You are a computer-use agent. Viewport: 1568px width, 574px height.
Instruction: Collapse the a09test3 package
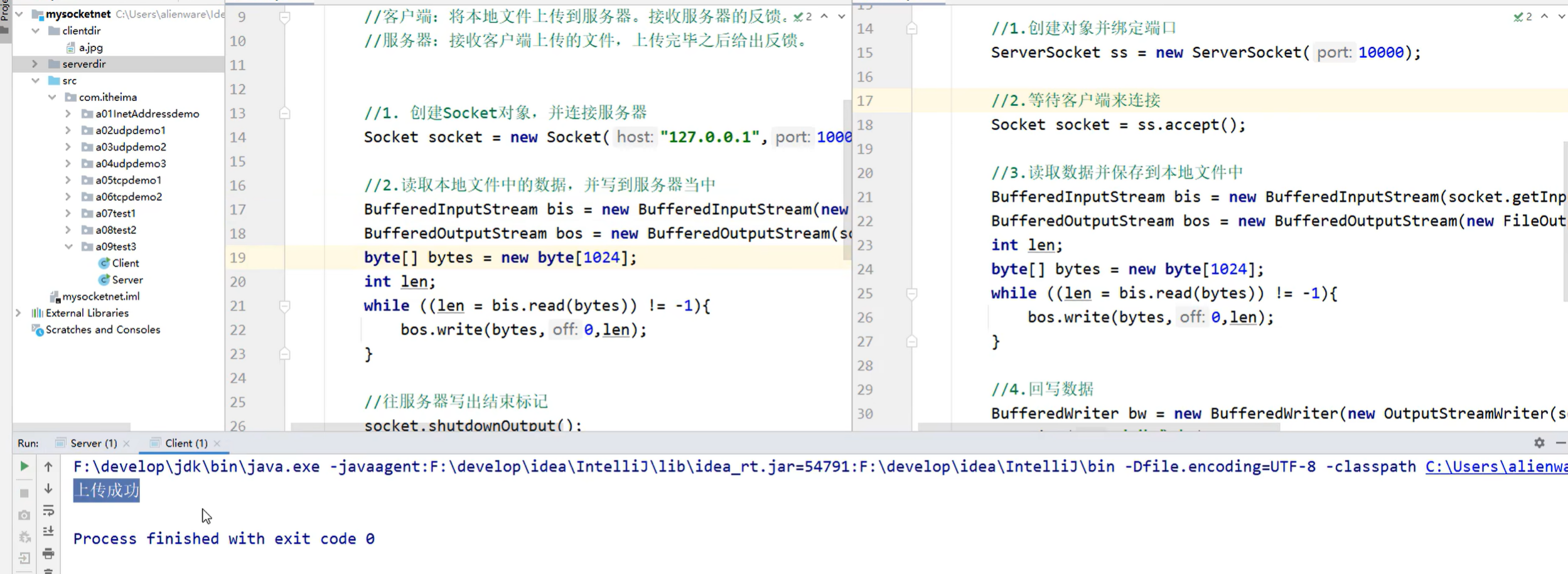(x=68, y=247)
